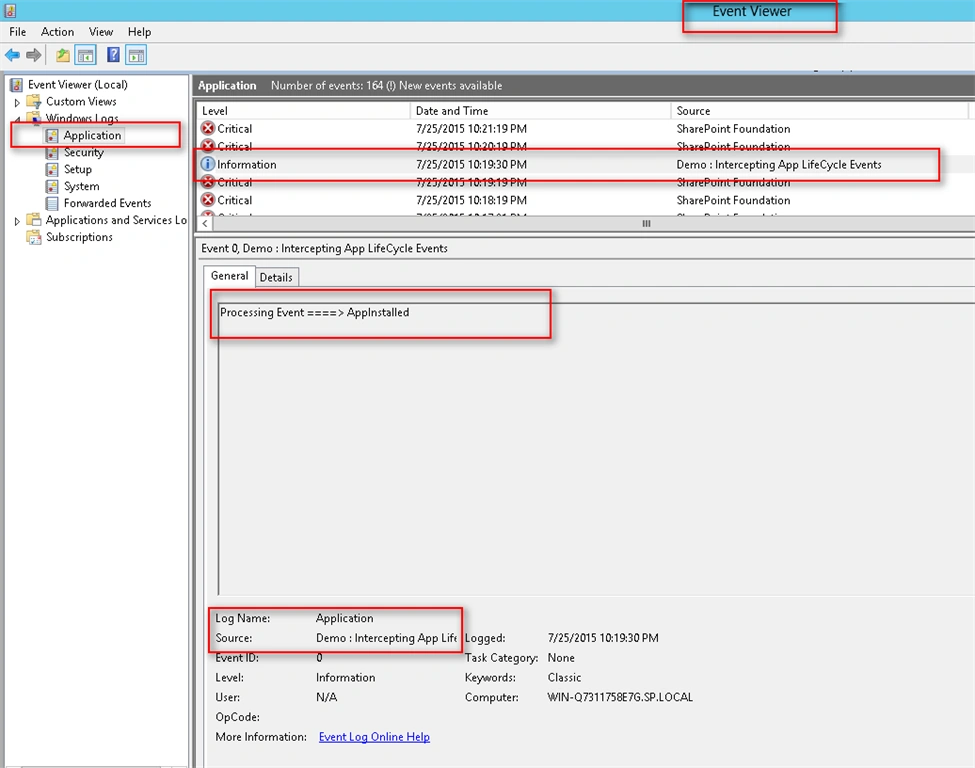
Task: Select the Information event row
Action: pyautogui.click(x=585, y=164)
